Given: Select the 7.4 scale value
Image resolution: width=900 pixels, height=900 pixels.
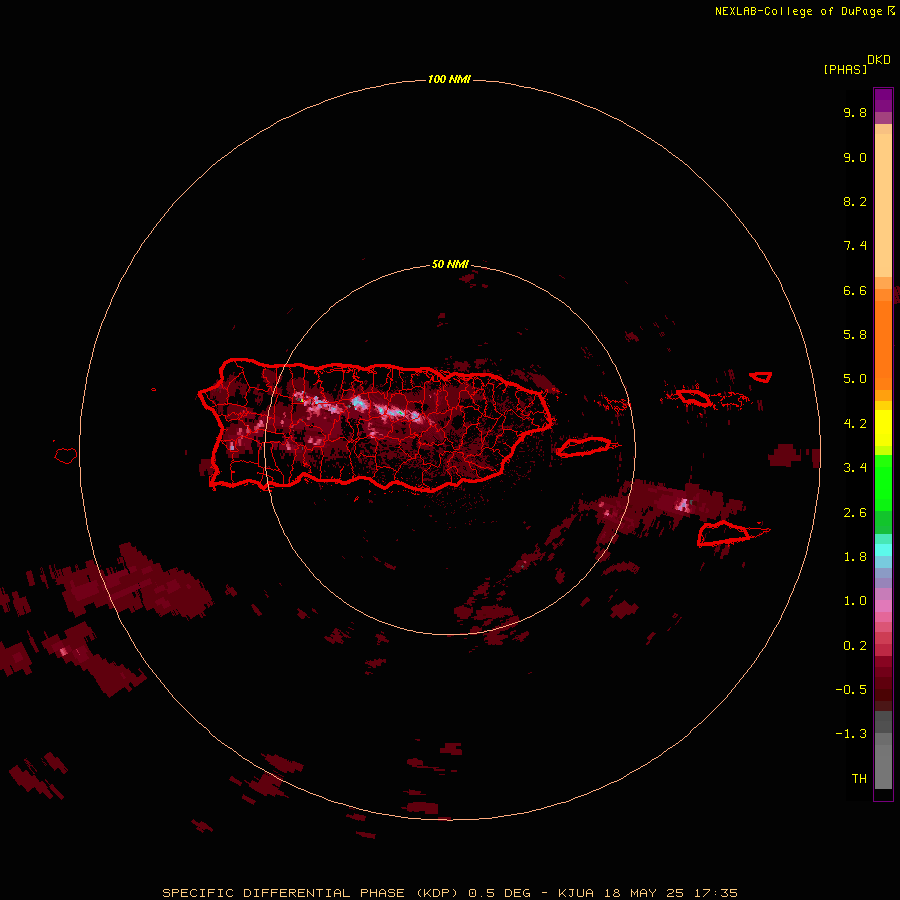Looking at the screenshot, I should (855, 246).
